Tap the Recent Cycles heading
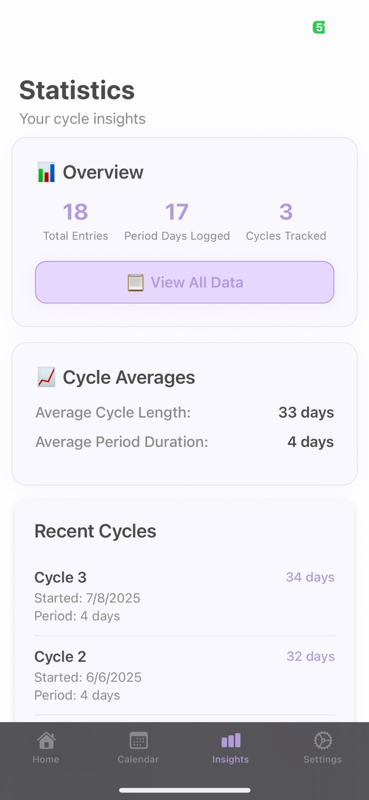 point(95,531)
